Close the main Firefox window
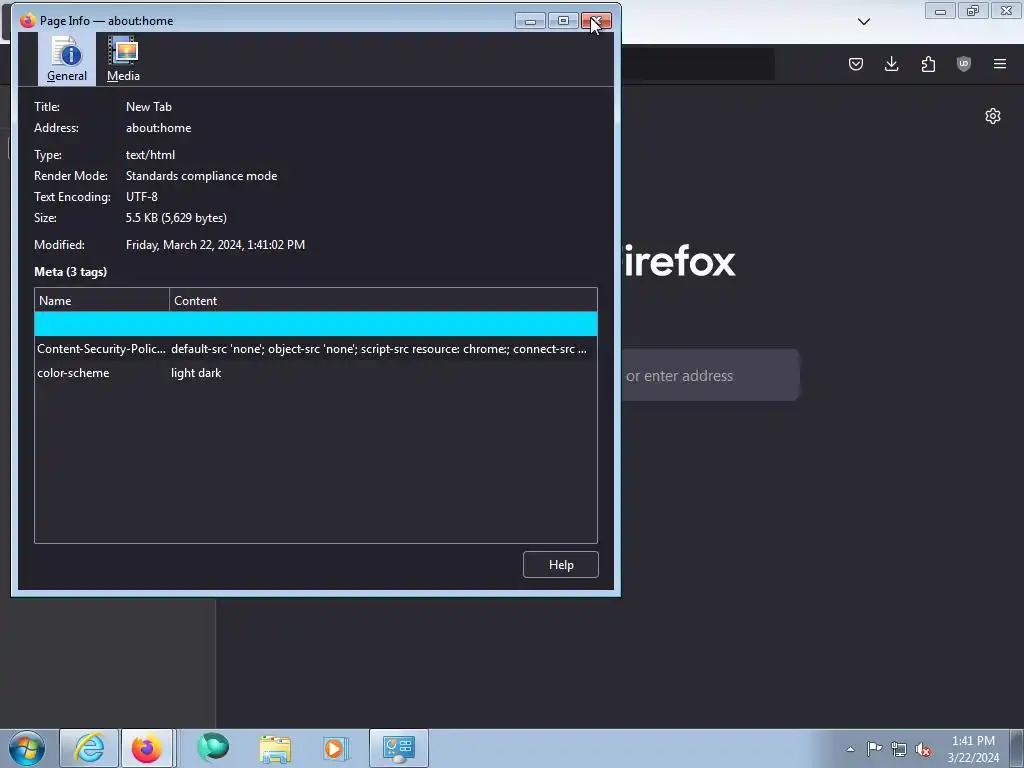 (x=1006, y=11)
